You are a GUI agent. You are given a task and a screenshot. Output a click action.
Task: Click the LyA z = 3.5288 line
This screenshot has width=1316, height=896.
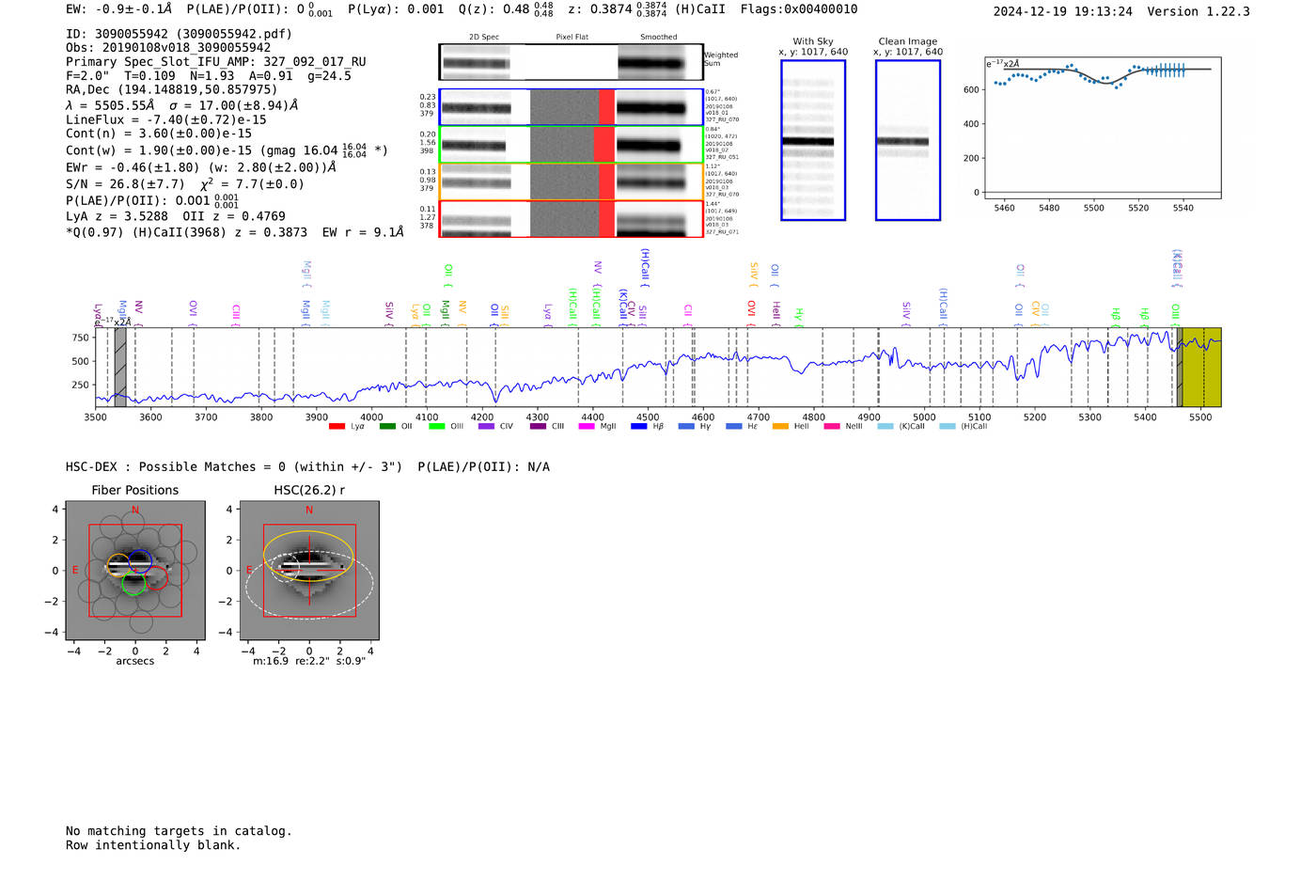click(176, 216)
